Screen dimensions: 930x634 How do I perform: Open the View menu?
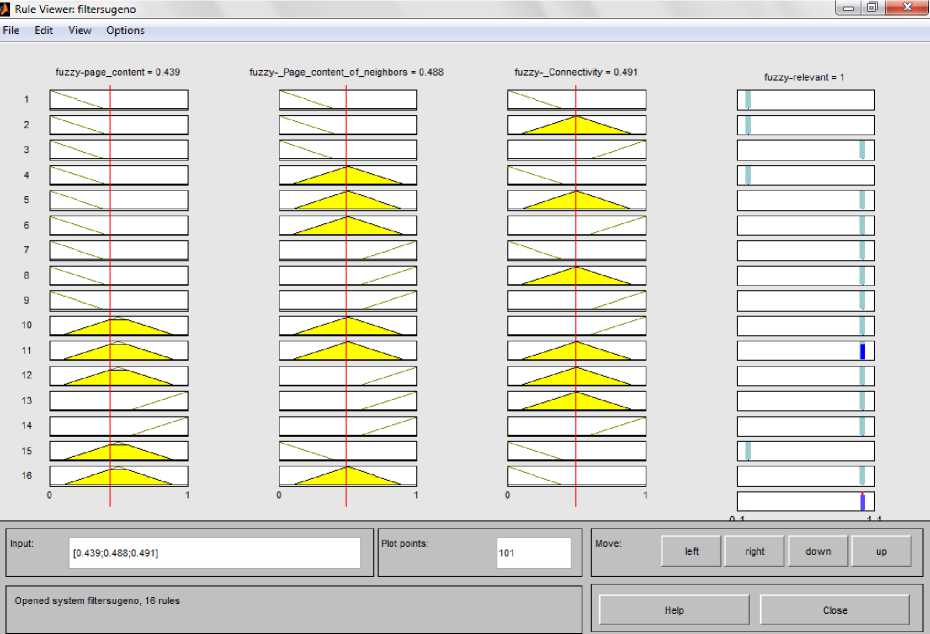[x=80, y=30]
